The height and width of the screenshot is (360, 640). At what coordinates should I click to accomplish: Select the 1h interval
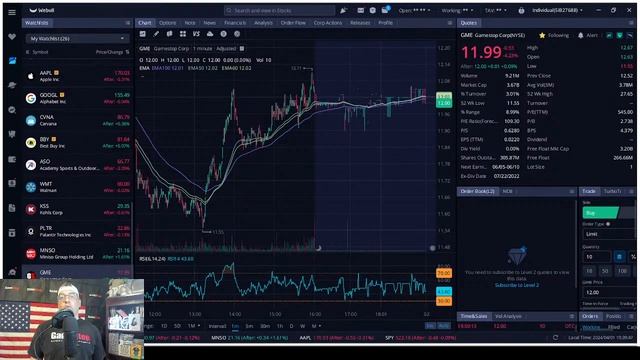click(x=280, y=326)
